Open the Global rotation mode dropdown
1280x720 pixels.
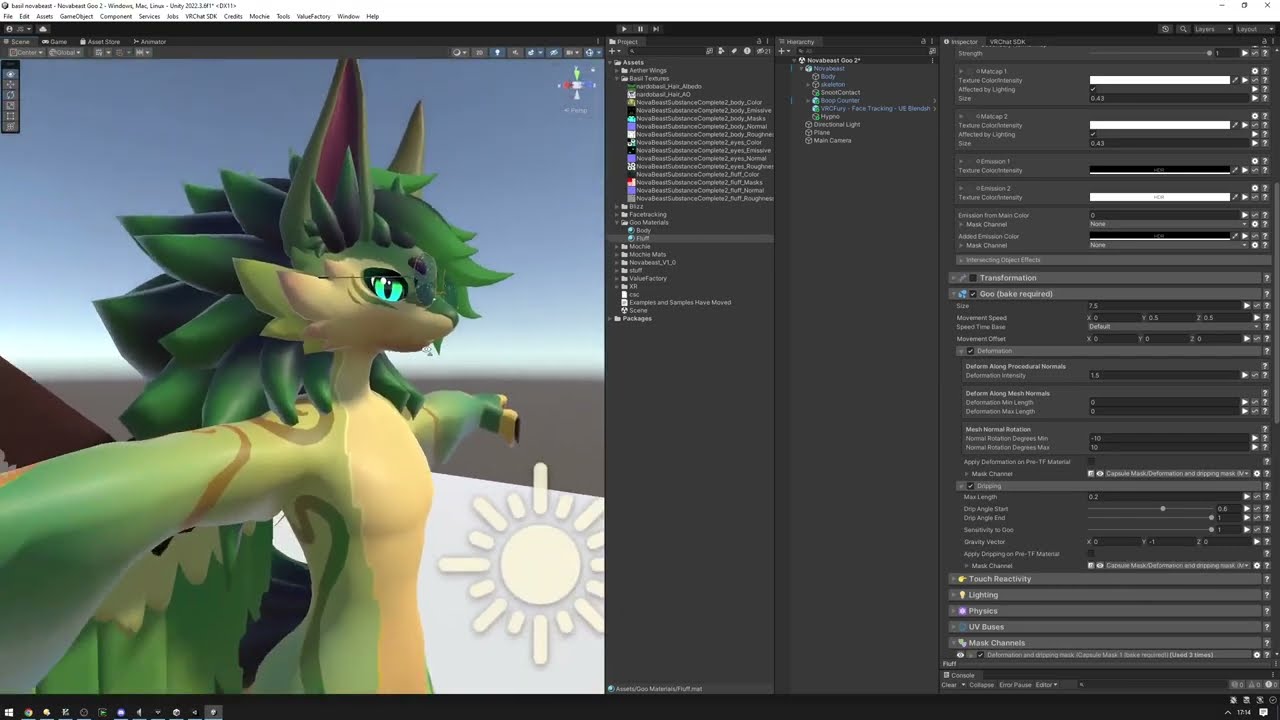click(66, 52)
